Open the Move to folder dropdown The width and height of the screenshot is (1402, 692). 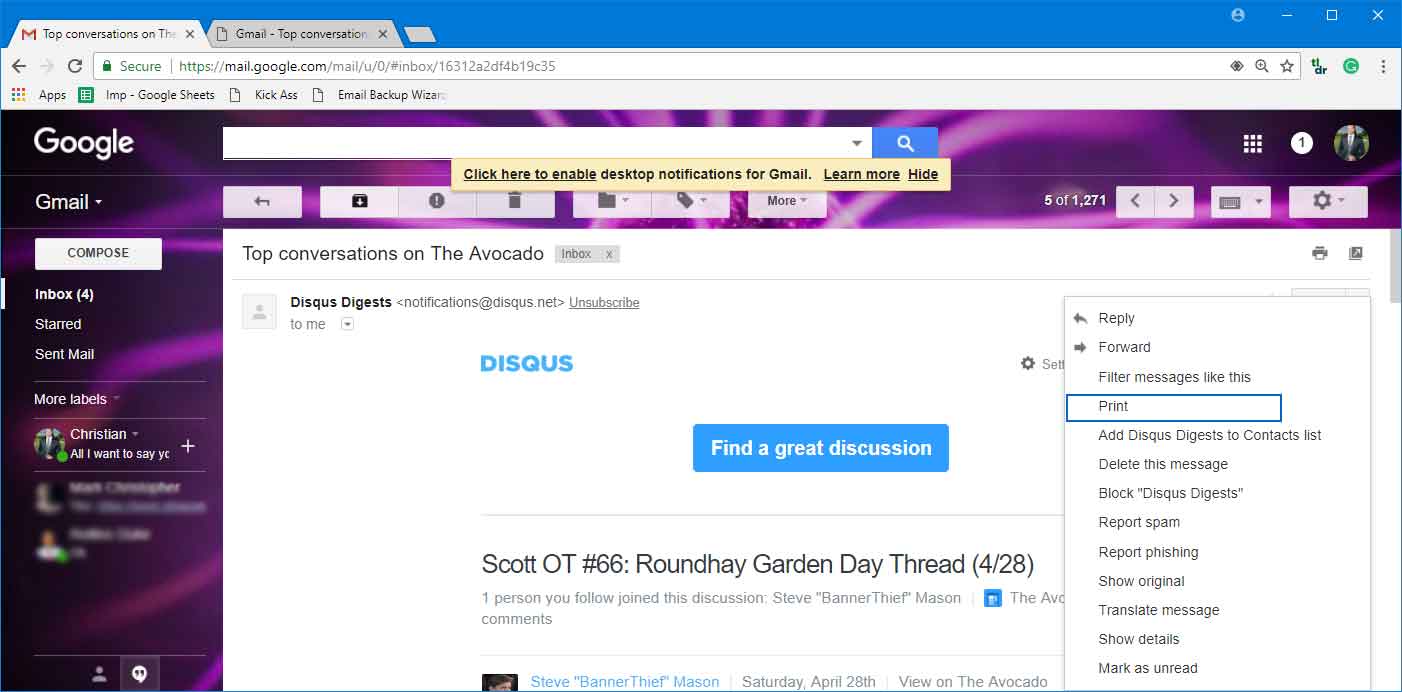coord(612,201)
